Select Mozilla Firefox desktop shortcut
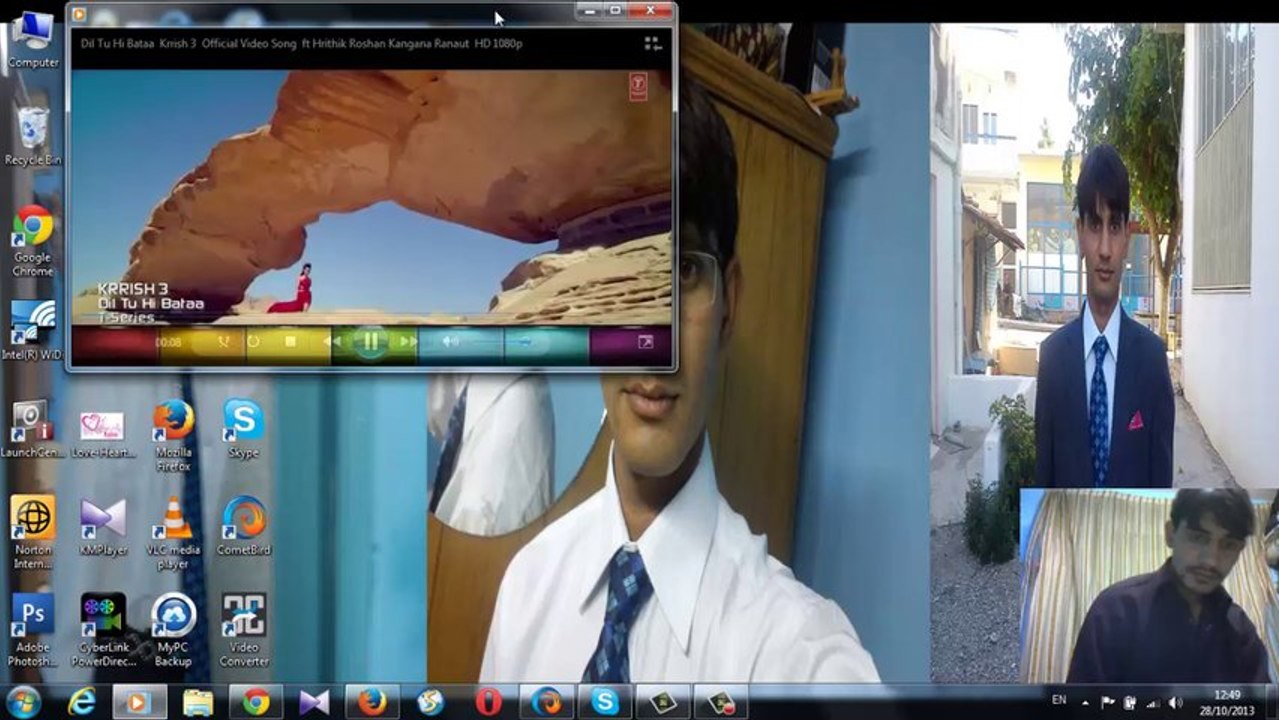The height and width of the screenshot is (720, 1279). 173,435
